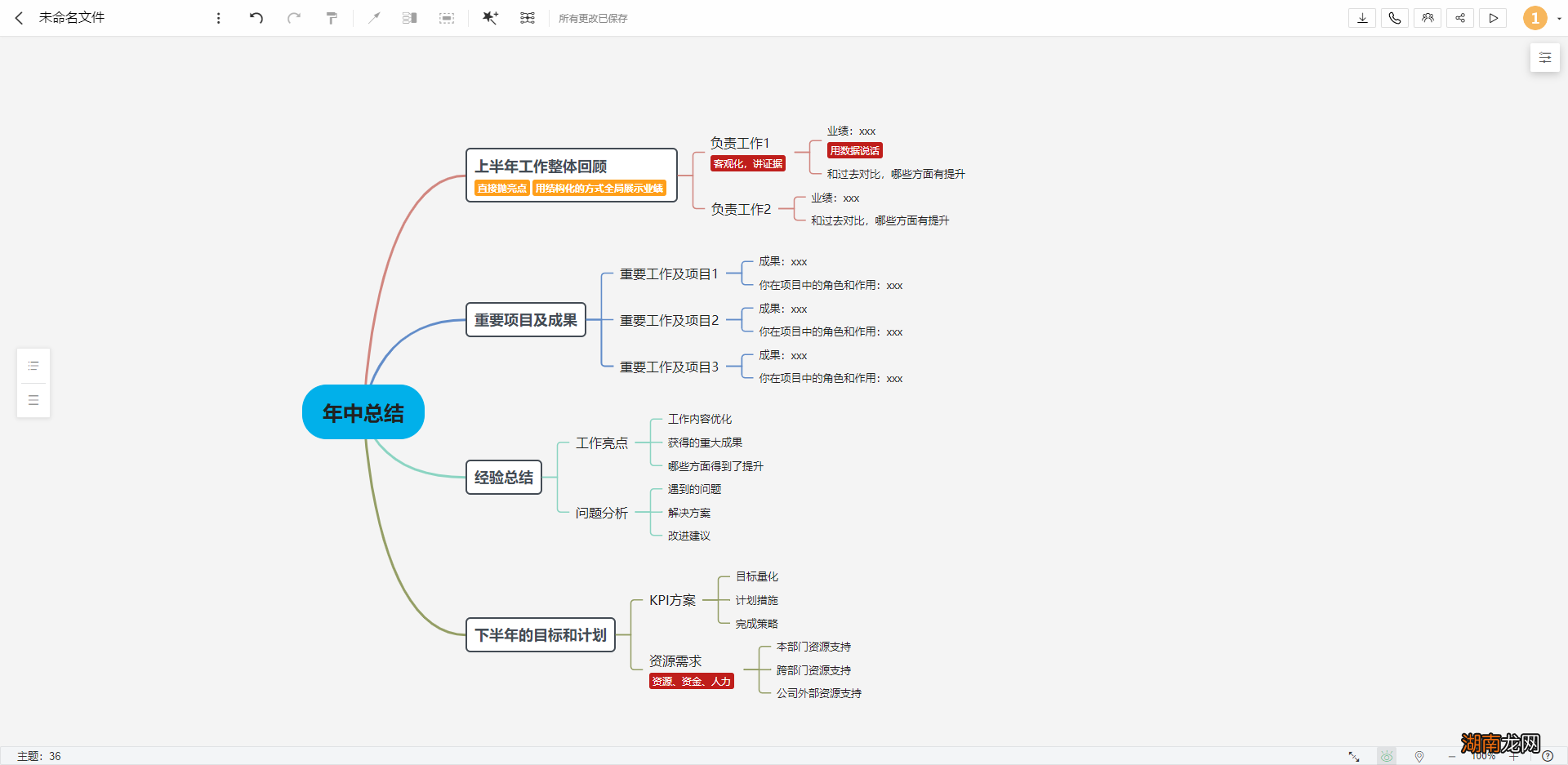Open the account avatar dropdown
This screenshot has height=765, width=1568.
coord(1534,17)
